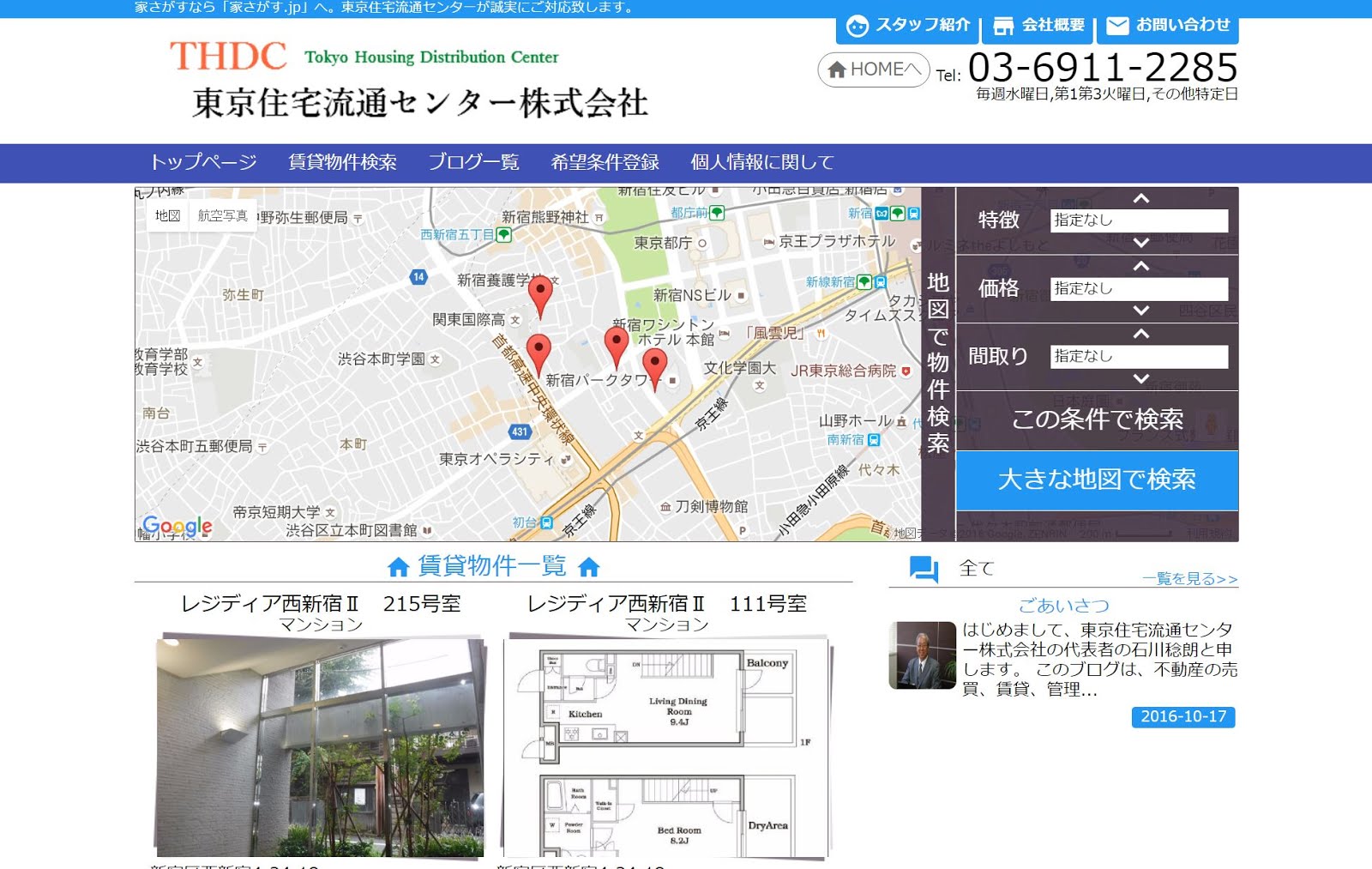Open レジディア西新宿Ⅱ 215号室 listing title

coord(321,604)
